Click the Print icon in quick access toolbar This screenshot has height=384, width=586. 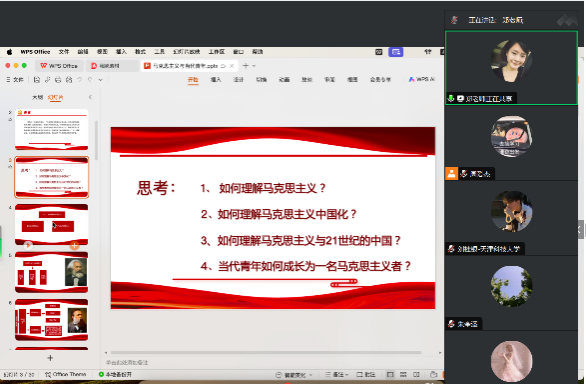(x=58, y=80)
